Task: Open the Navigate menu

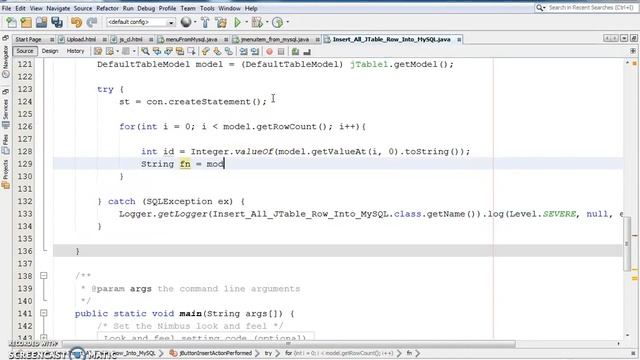Action: pos(58,8)
